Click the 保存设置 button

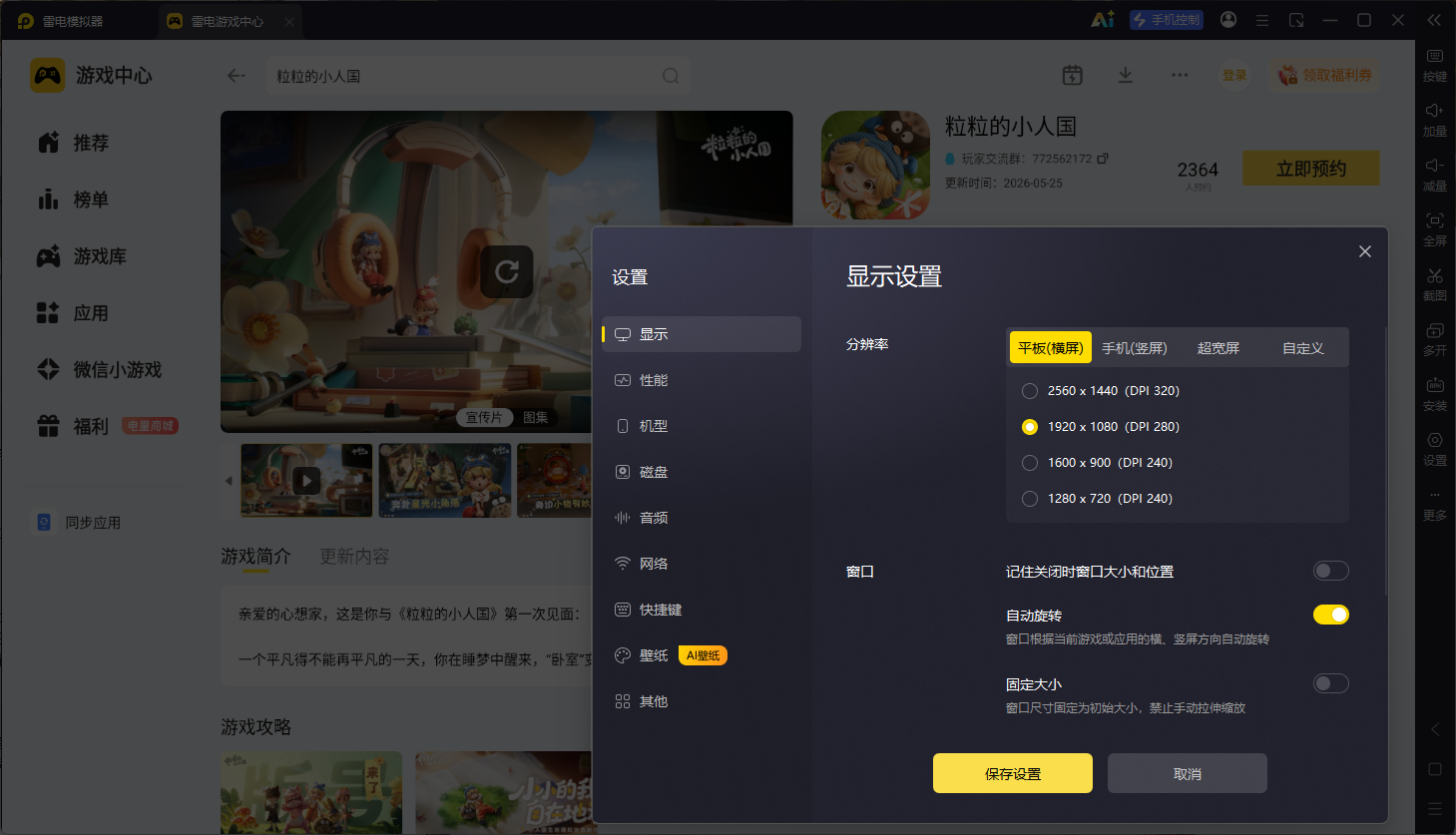click(1013, 773)
